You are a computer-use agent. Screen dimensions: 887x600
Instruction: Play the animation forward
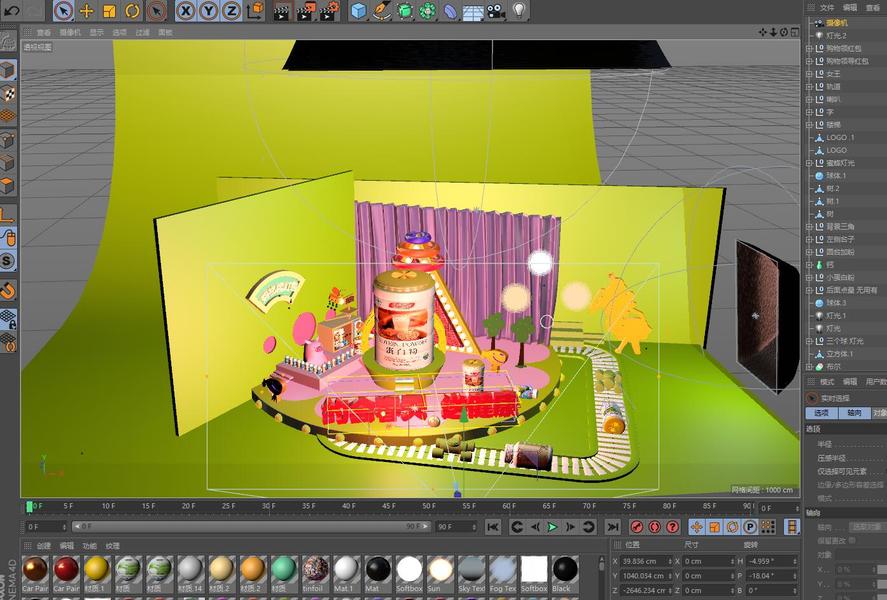[x=552, y=527]
